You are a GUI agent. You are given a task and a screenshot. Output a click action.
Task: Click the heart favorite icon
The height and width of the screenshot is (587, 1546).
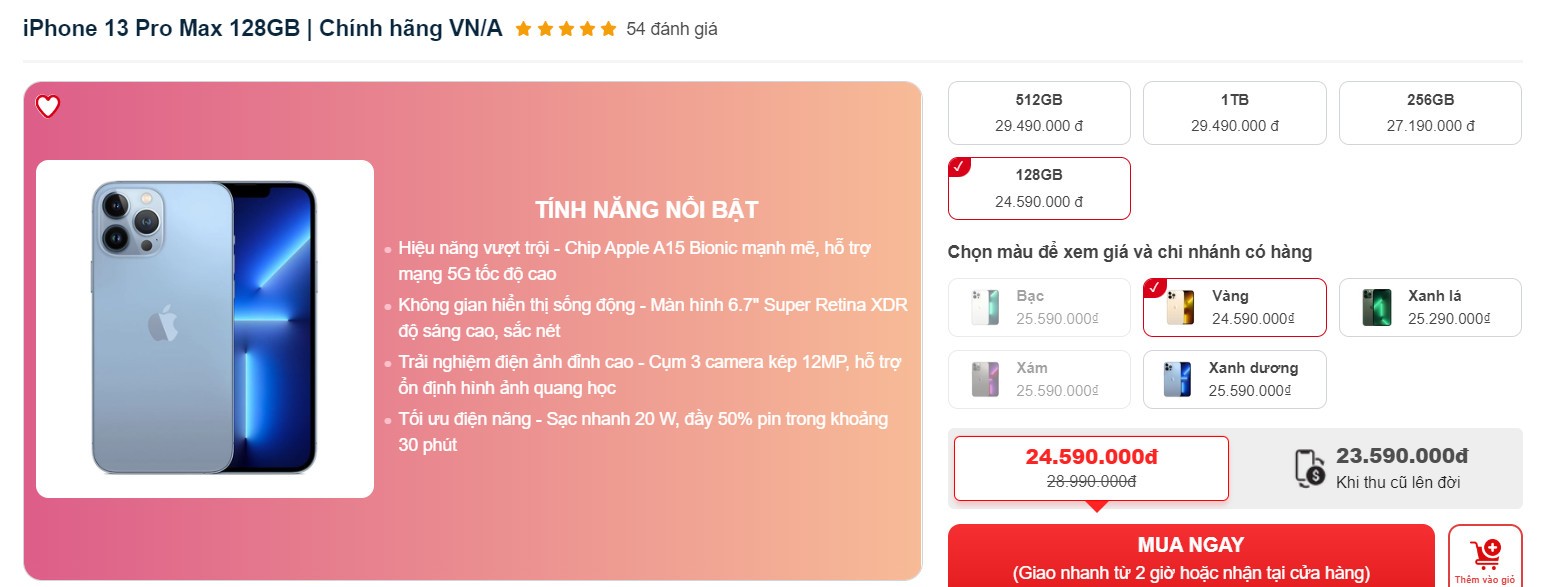(x=48, y=106)
